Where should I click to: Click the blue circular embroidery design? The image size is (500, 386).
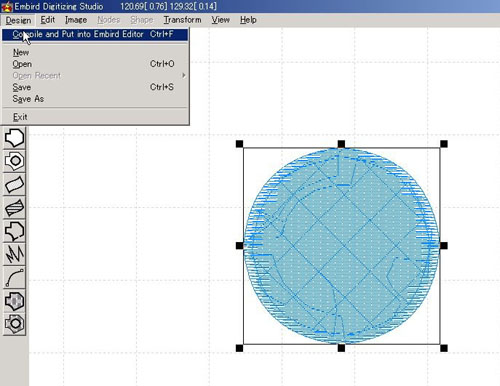coord(342,246)
